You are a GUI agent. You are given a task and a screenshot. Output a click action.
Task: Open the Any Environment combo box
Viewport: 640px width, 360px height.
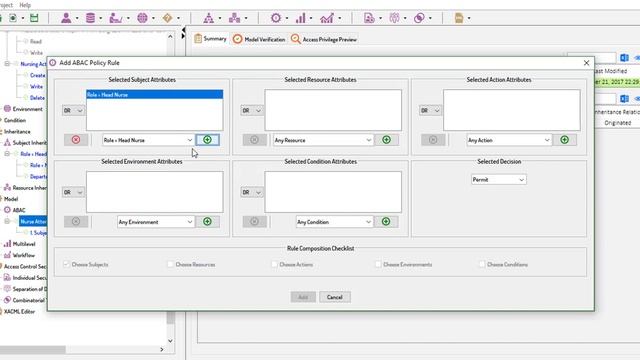(156, 222)
